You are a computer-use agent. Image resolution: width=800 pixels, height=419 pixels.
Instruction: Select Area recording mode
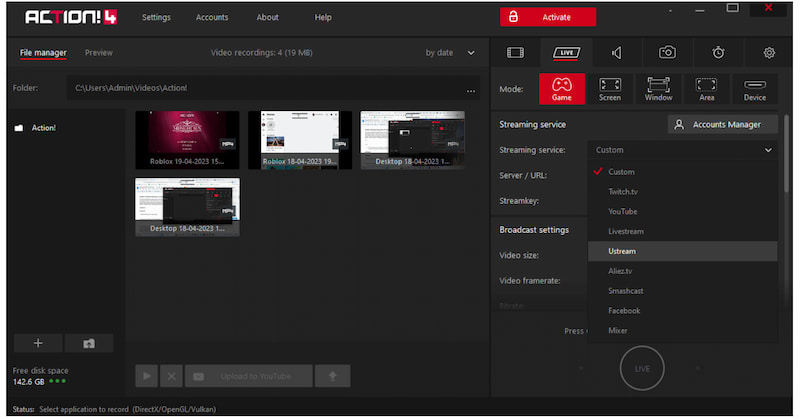click(x=706, y=89)
